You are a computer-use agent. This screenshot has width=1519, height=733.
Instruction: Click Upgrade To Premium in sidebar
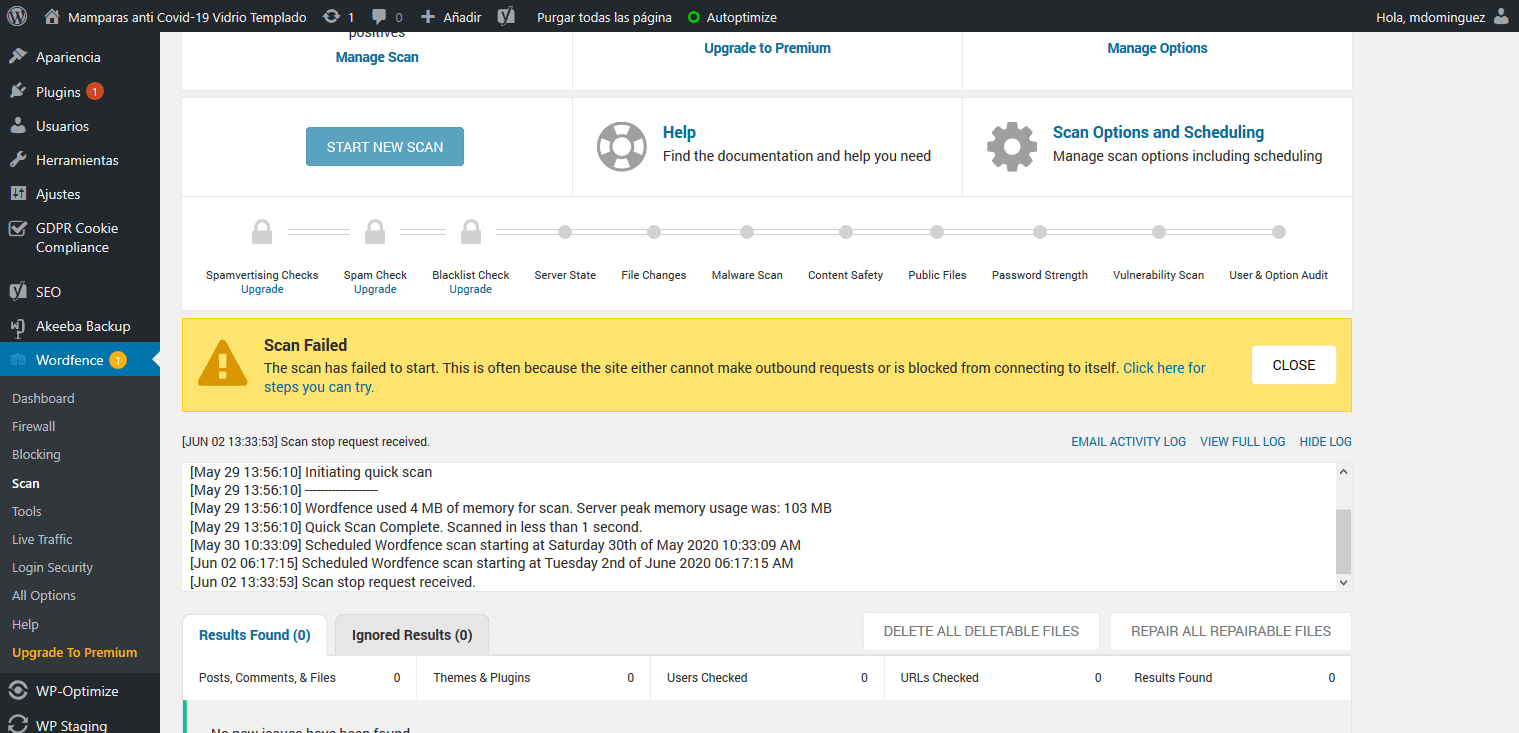(x=75, y=652)
